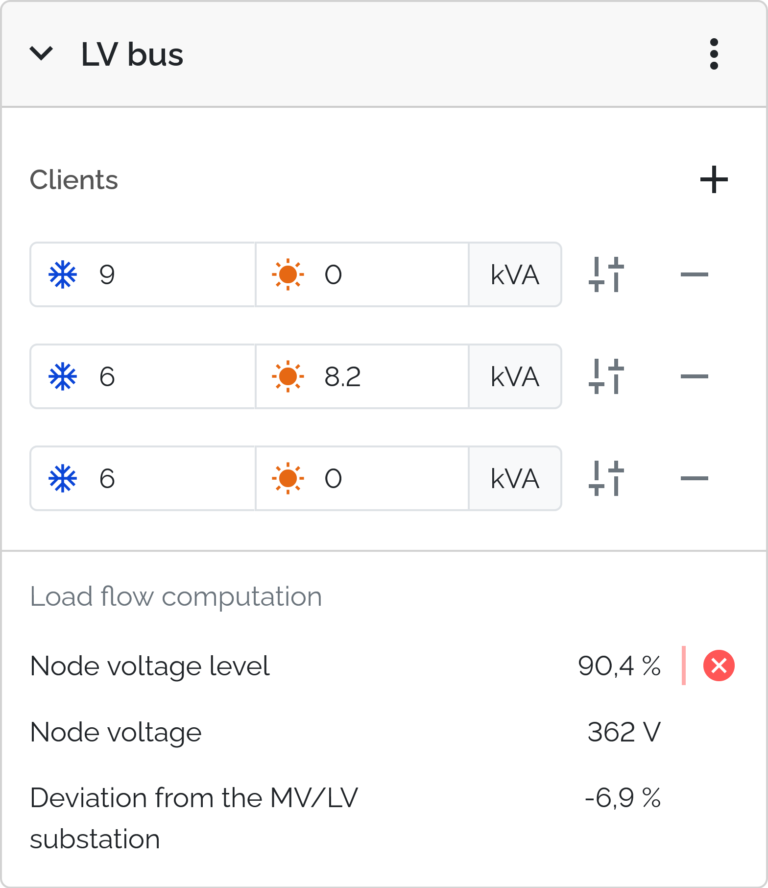Viewport: 768px width, 888px height.
Task: Click the Clients section heading
Action: point(74,180)
